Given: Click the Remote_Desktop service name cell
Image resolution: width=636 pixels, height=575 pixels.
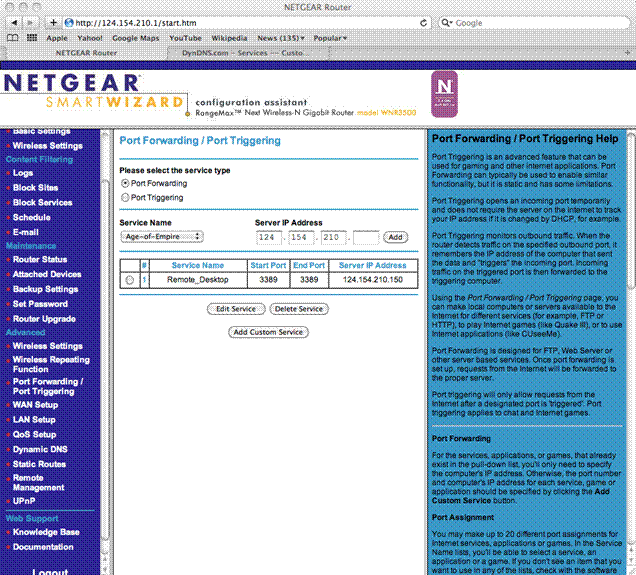Looking at the screenshot, I should point(198,280).
